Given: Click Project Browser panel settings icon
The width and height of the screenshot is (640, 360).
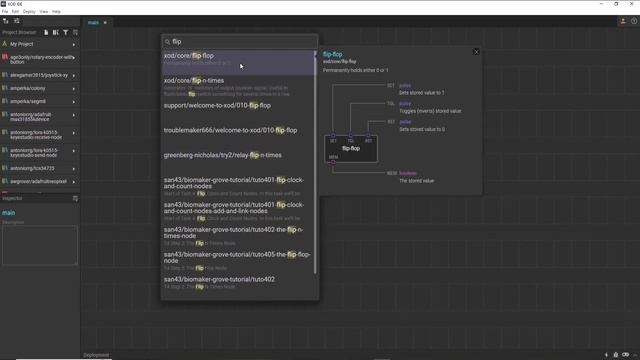Looking at the screenshot, I should (75, 32).
